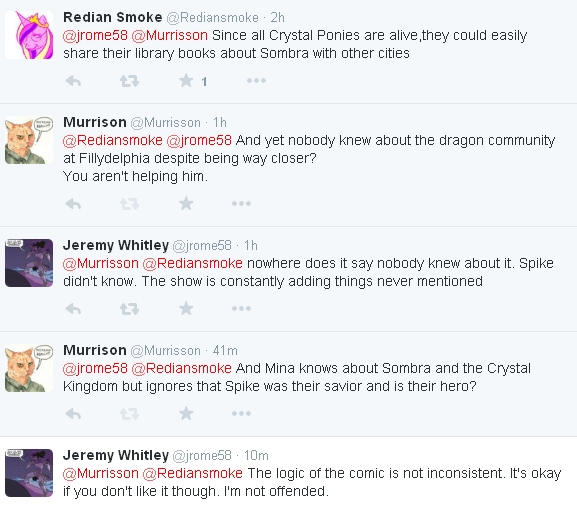
Task: Reply to Jeremy Whitley's 1h tweet
Action: (x=73, y=309)
